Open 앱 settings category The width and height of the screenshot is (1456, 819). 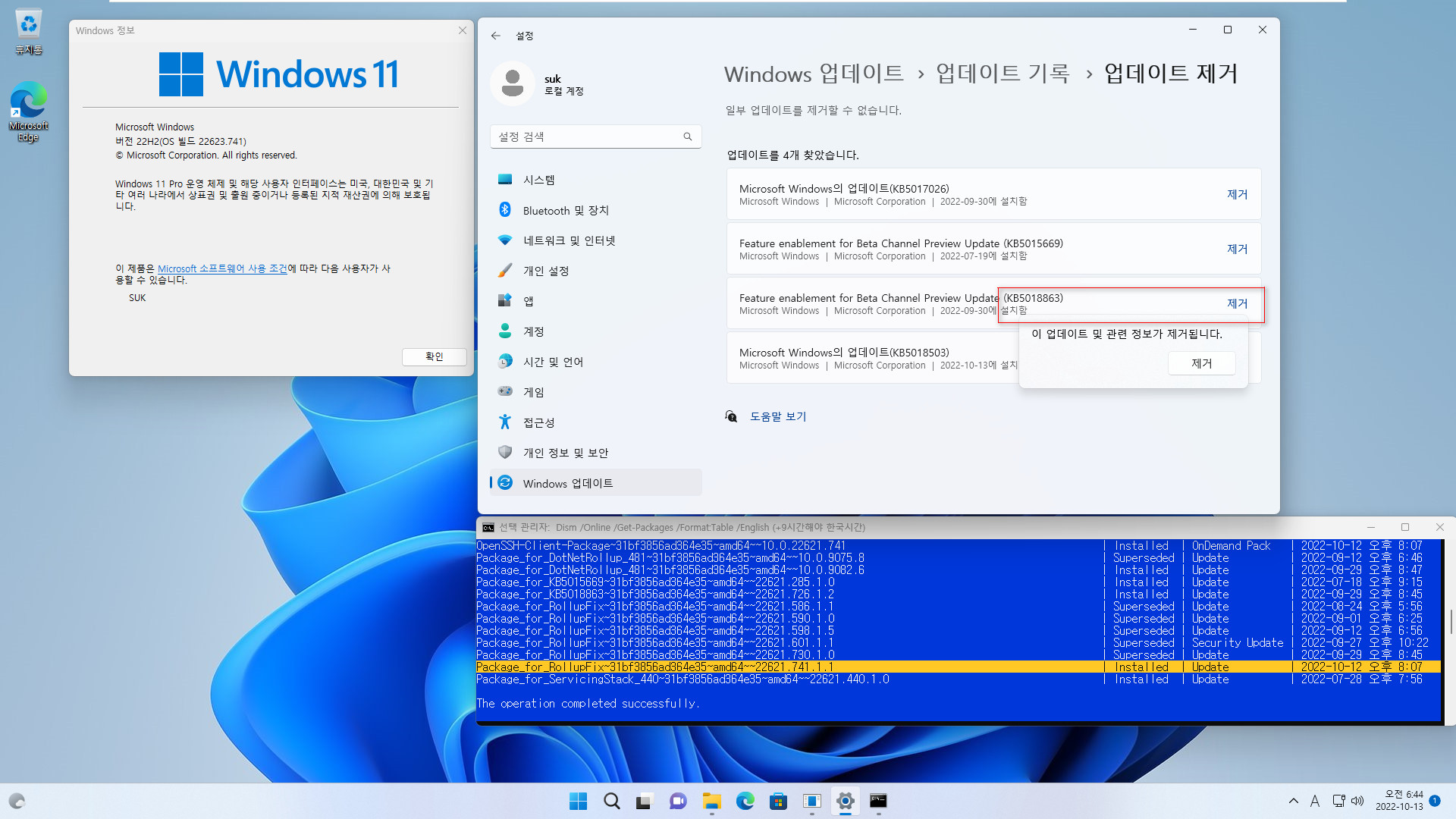tap(596, 301)
